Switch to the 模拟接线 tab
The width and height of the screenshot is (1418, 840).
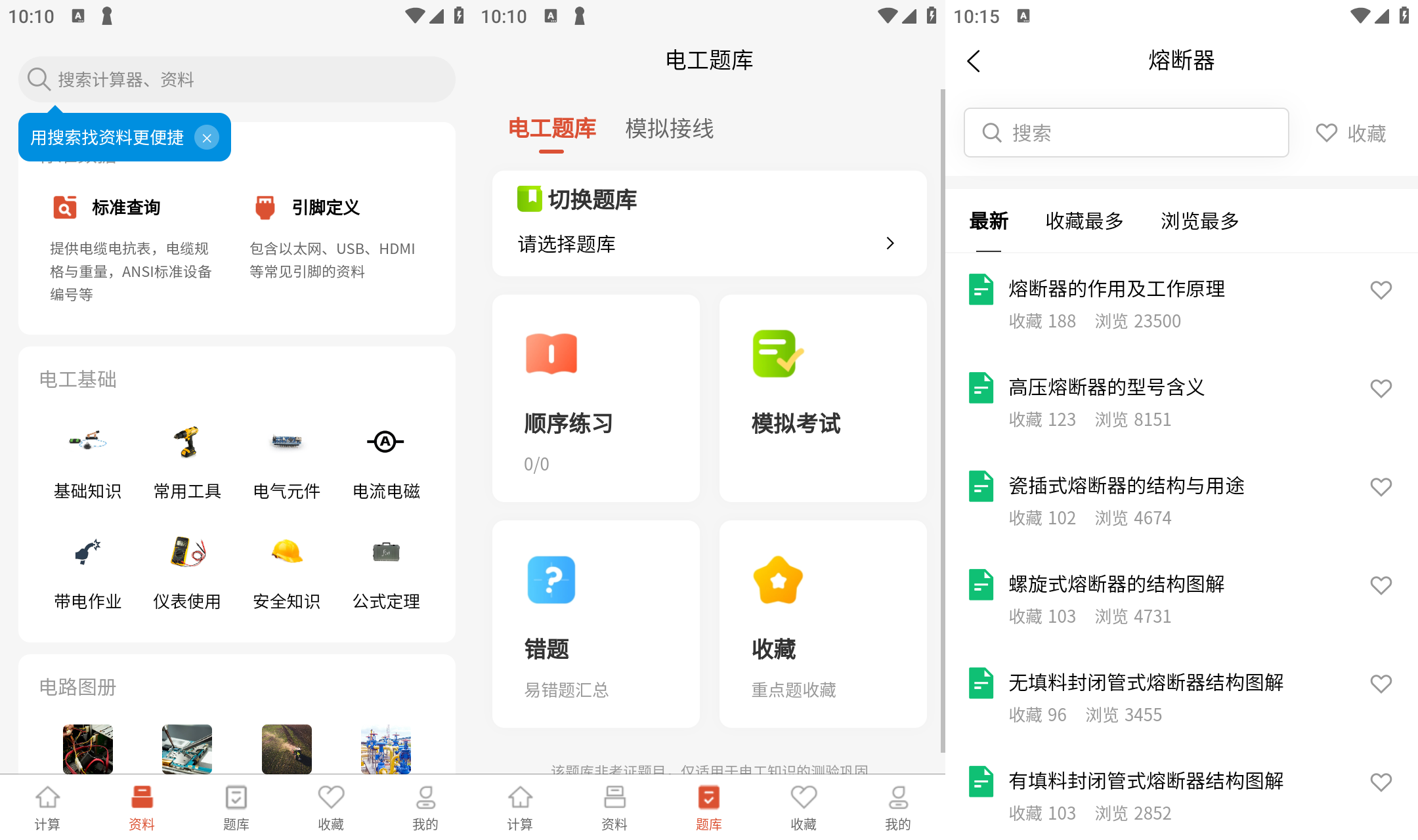click(669, 129)
